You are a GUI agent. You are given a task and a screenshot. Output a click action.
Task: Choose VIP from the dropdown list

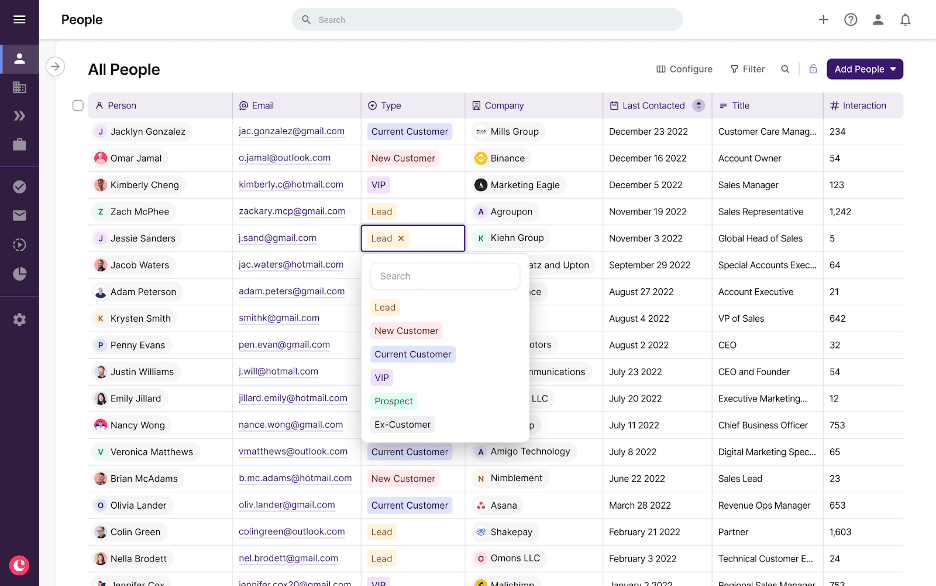381,377
